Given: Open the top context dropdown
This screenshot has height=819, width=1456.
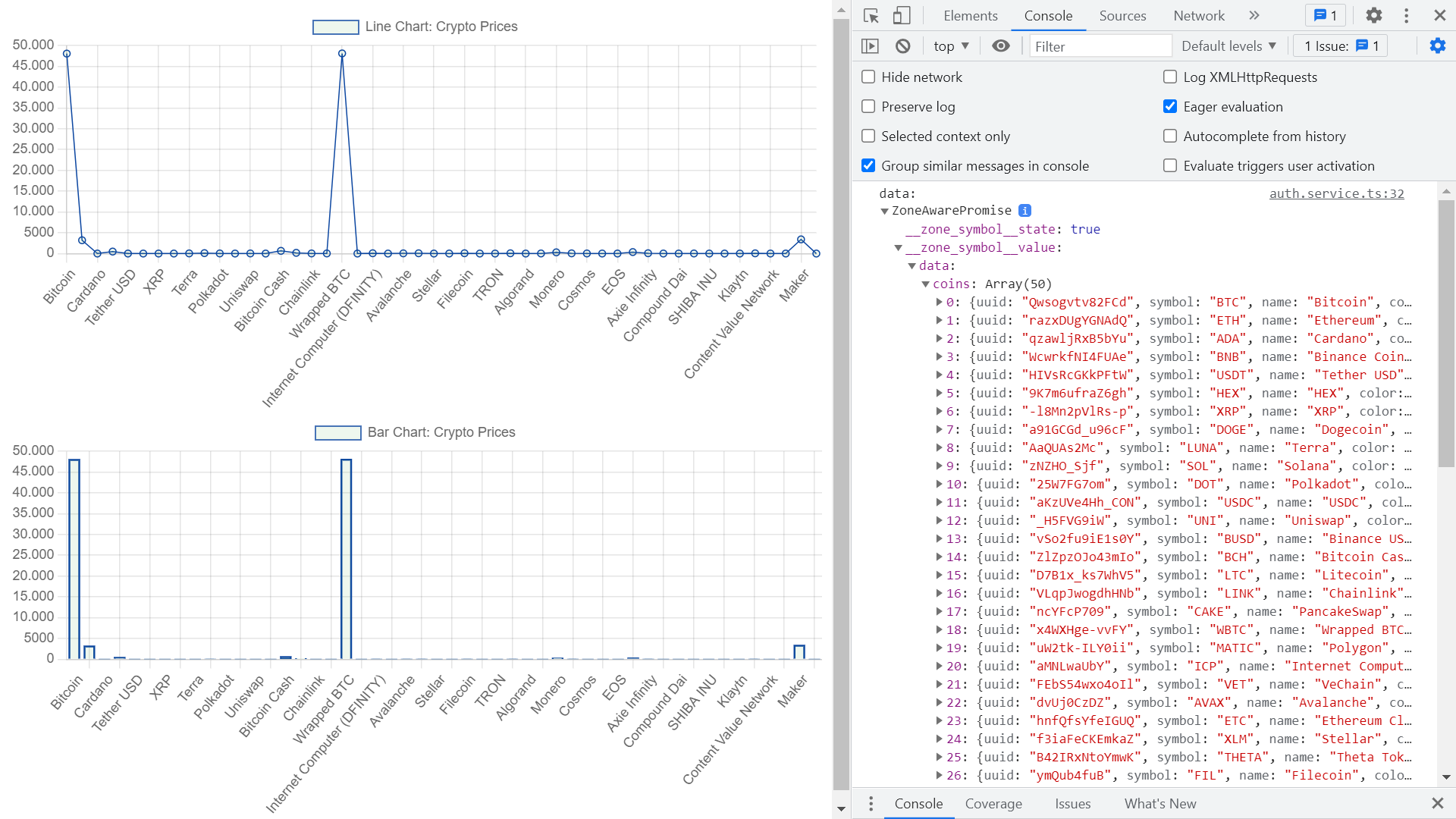Looking at the screenshot, I should pyautogui.click(x=951, y=46).
